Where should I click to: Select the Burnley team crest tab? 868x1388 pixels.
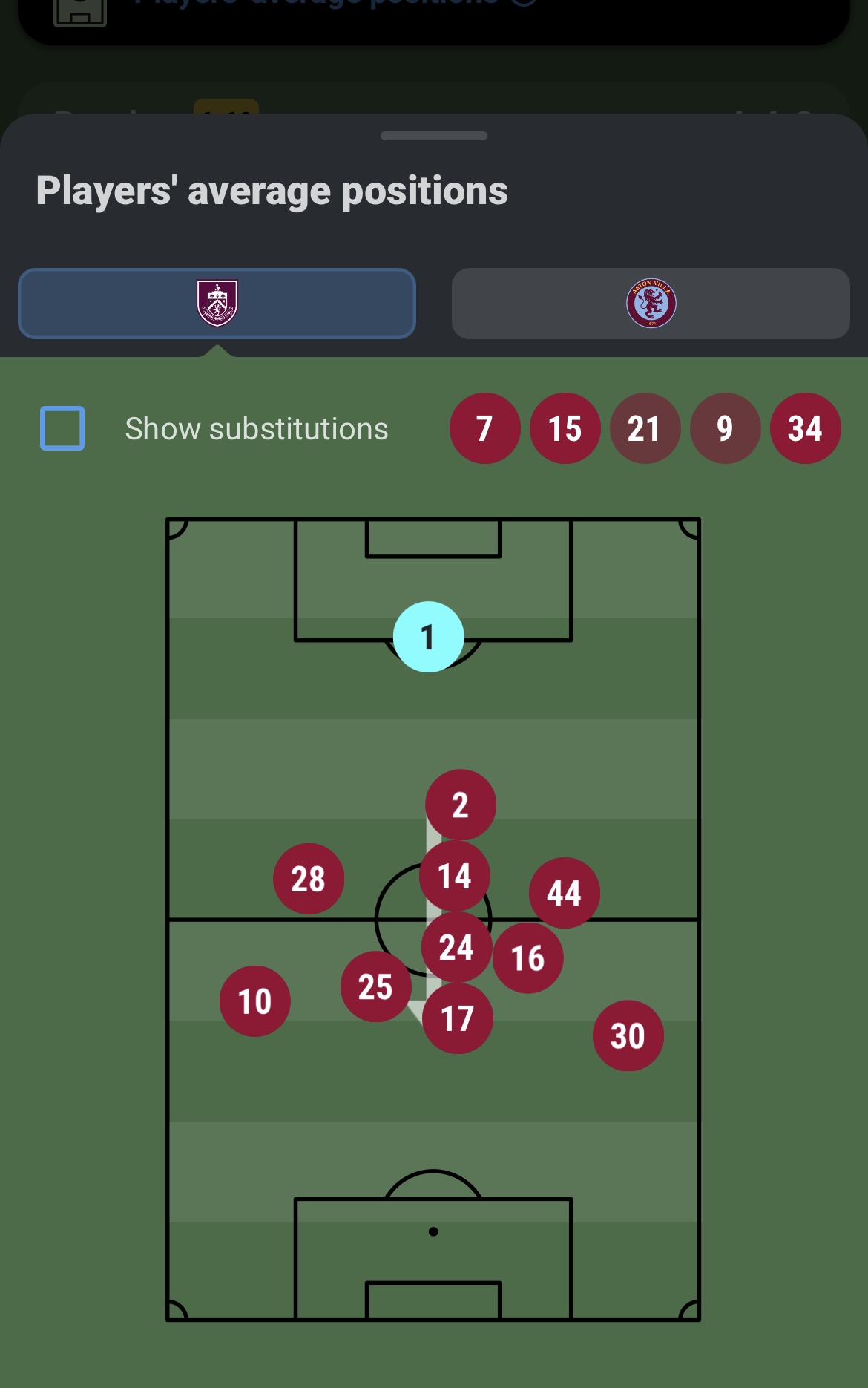pos(217,304)
